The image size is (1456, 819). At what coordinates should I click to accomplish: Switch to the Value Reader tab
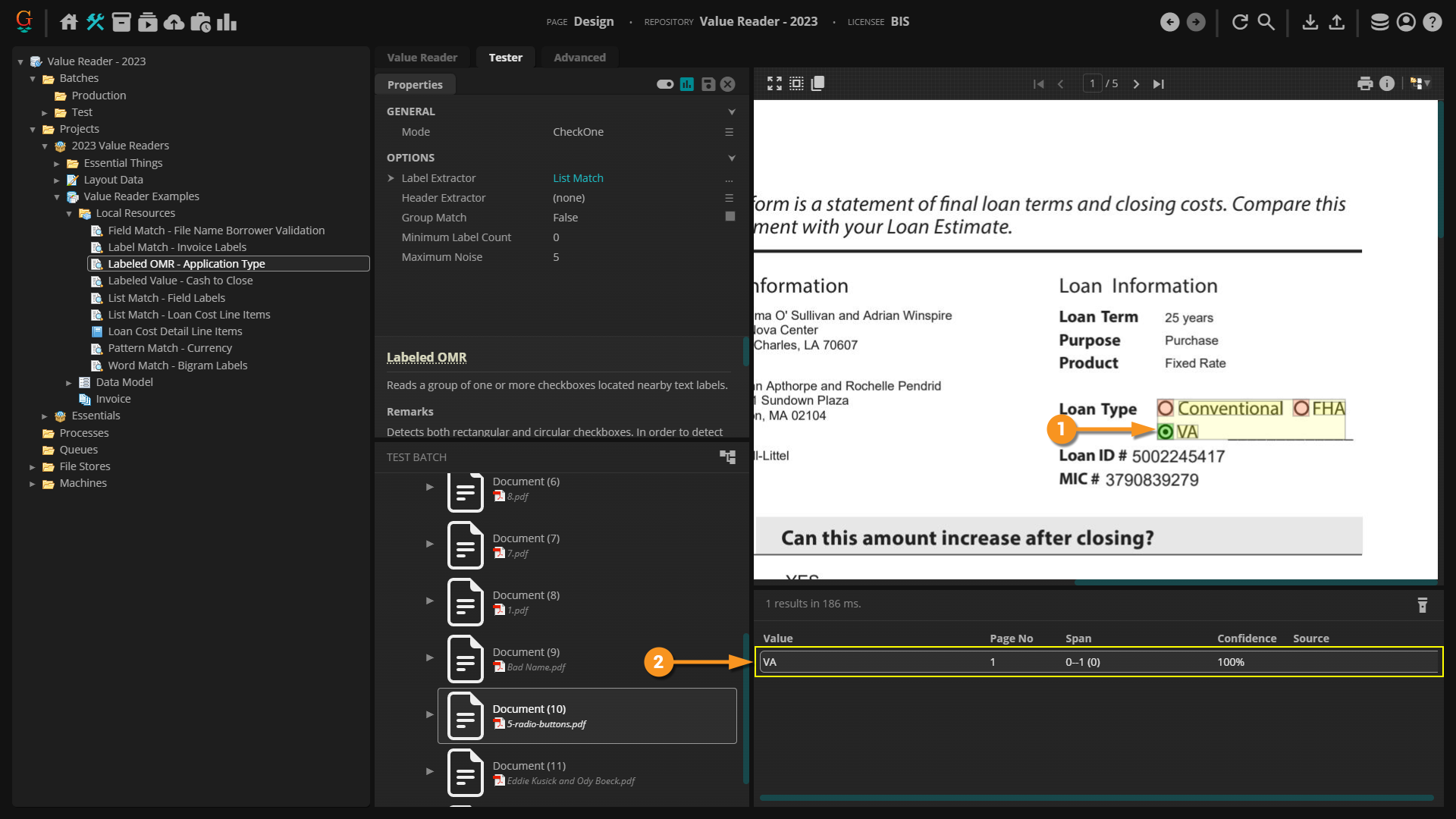422,57
